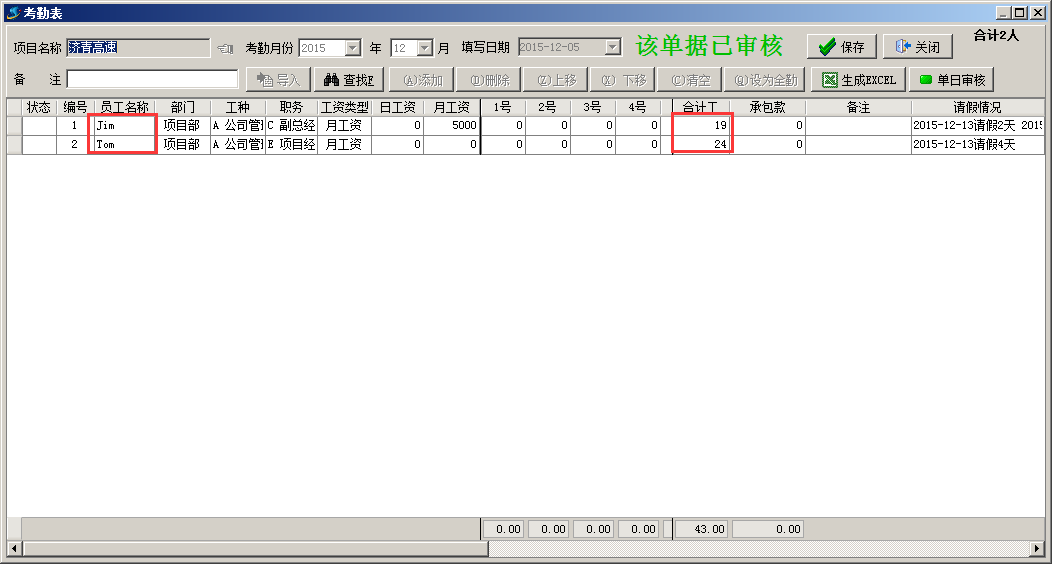Click the hand pointer icon beside project name
This screenshot has width=1053, height=564.
point(224,48)
